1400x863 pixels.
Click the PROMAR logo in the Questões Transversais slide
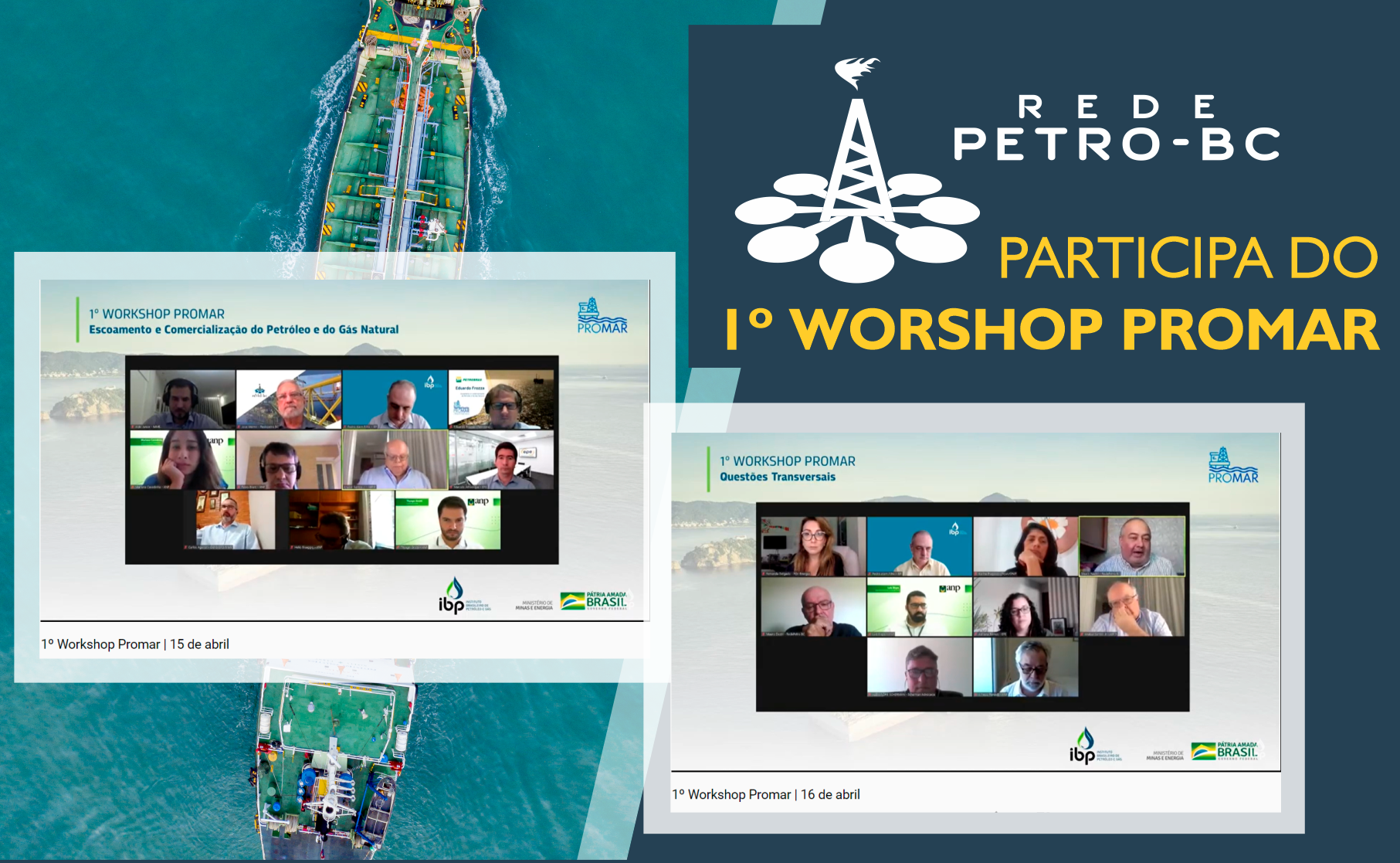tap(1232, 466)
